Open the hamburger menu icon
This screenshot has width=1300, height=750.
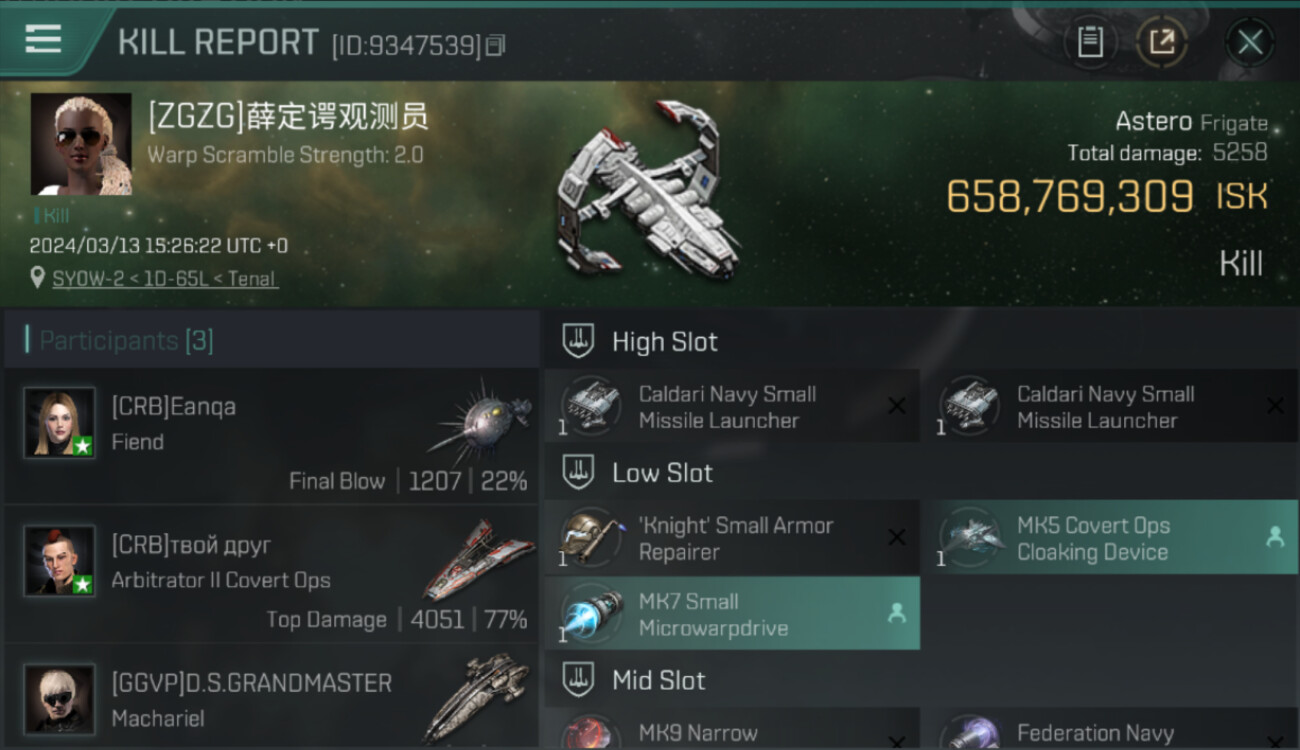tap(43, 38)
